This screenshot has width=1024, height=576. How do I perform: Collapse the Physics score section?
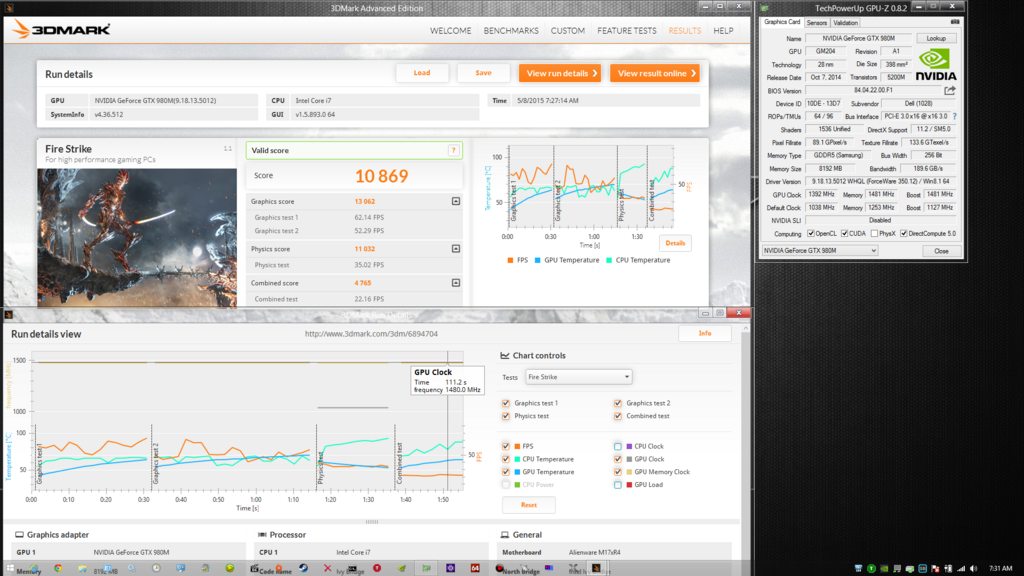click(456, 249)
